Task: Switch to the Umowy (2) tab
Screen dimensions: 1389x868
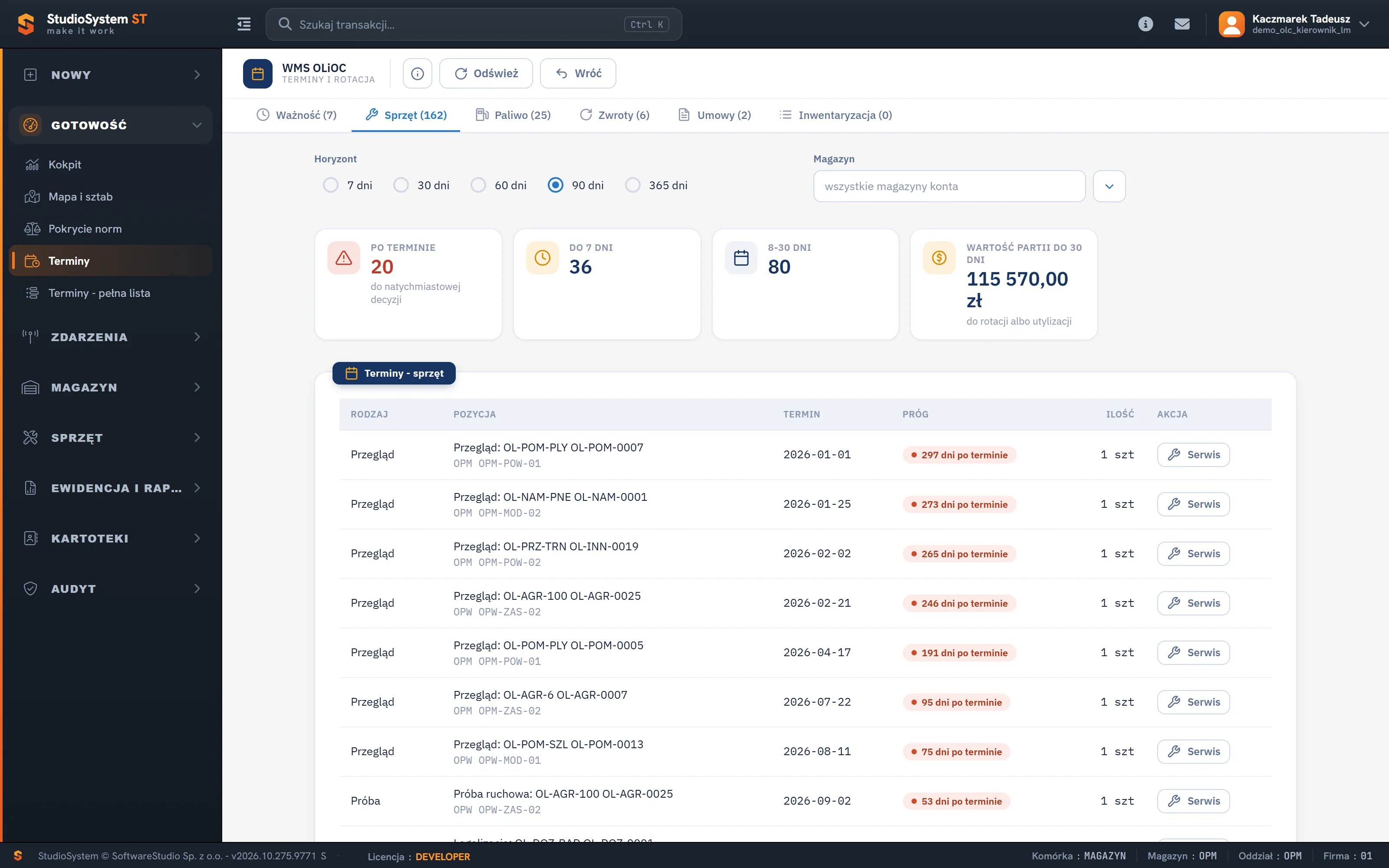Action: 714,115
